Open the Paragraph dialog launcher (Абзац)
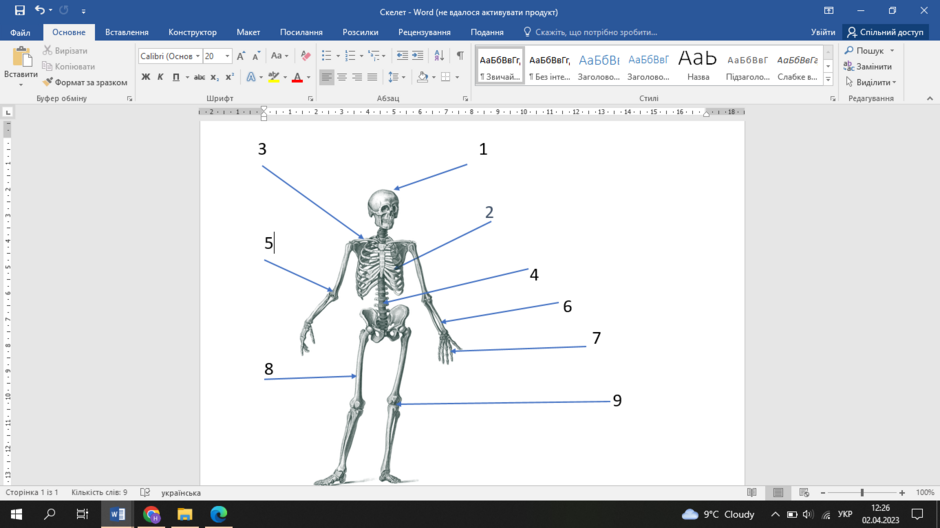Viewport: 940px width, 528px height. click(465, 98)
